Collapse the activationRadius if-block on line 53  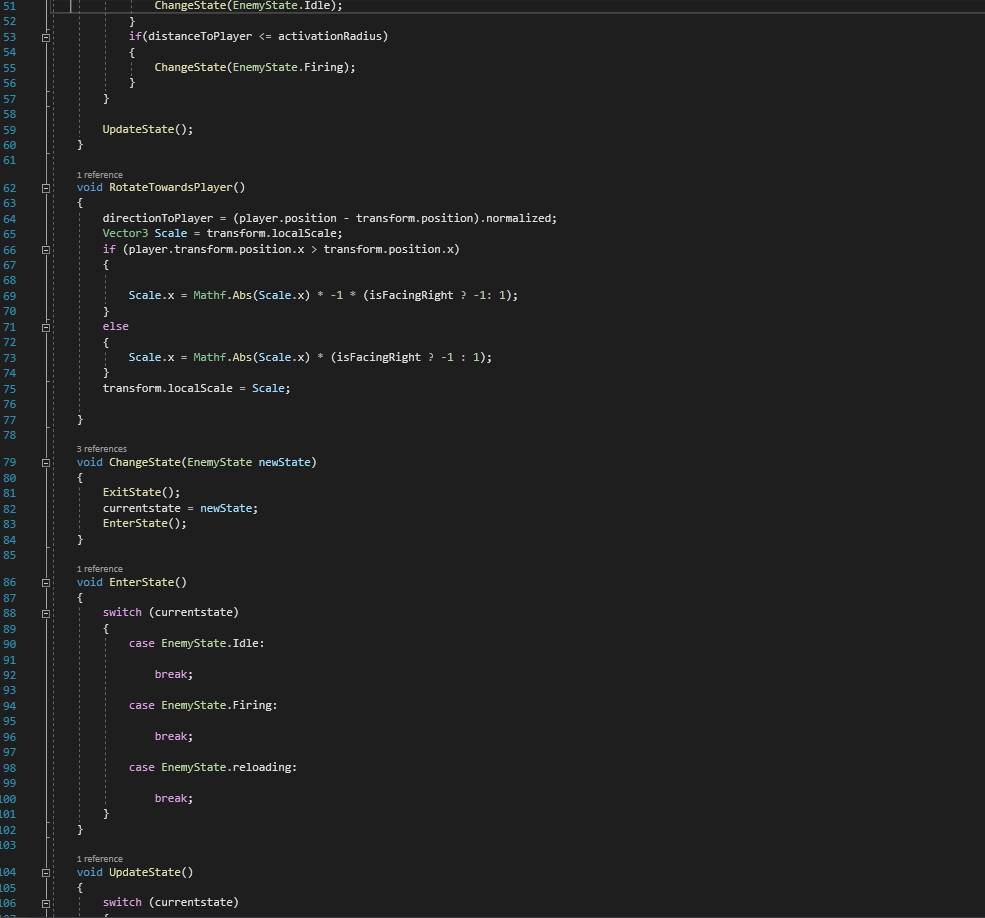click(46, 37)
